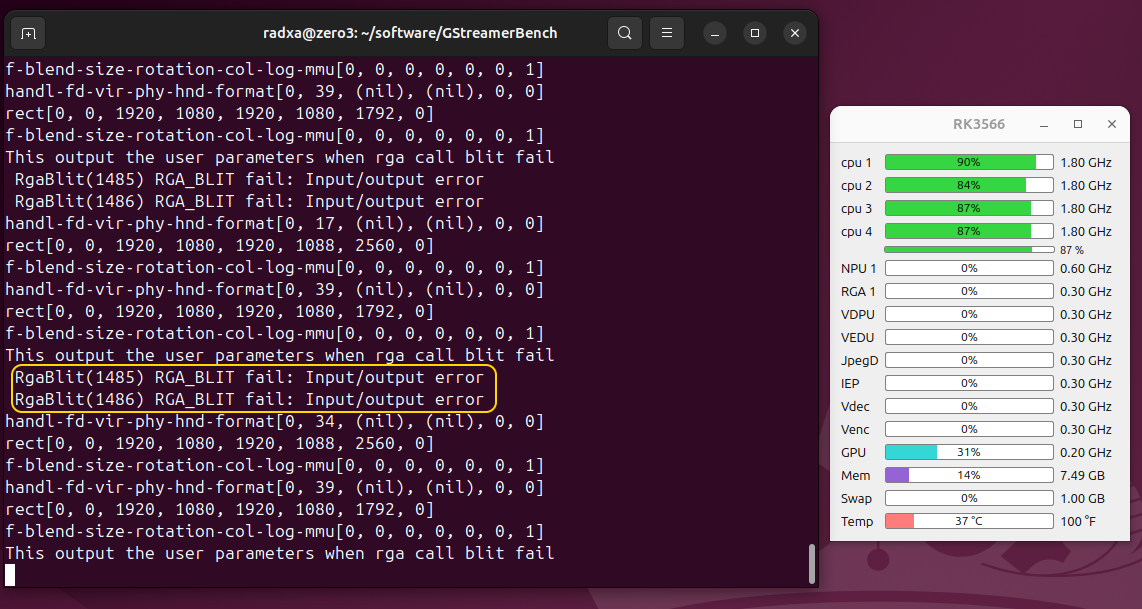Click the Swap usage bar

[x=969, y=498]
